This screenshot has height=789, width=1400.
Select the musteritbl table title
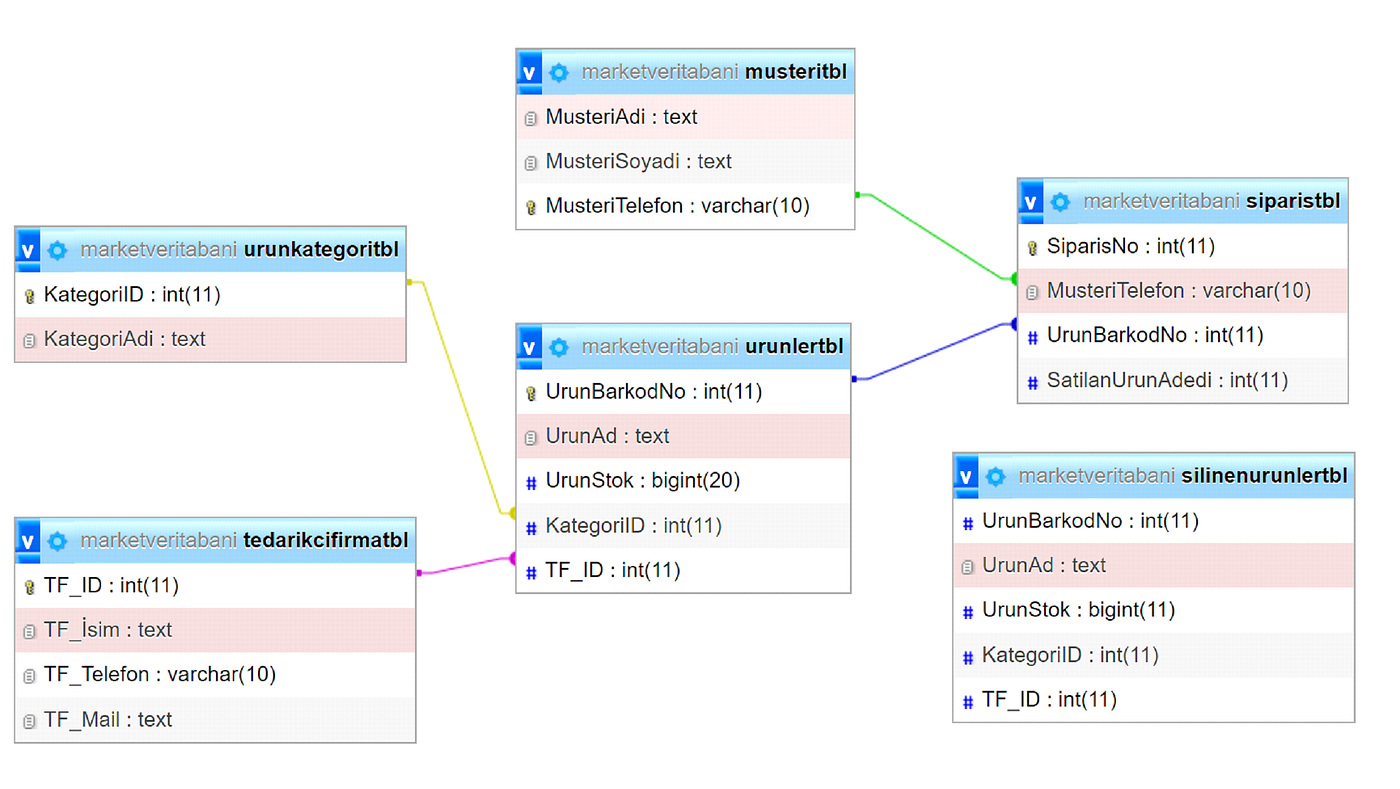pos(797,72)
